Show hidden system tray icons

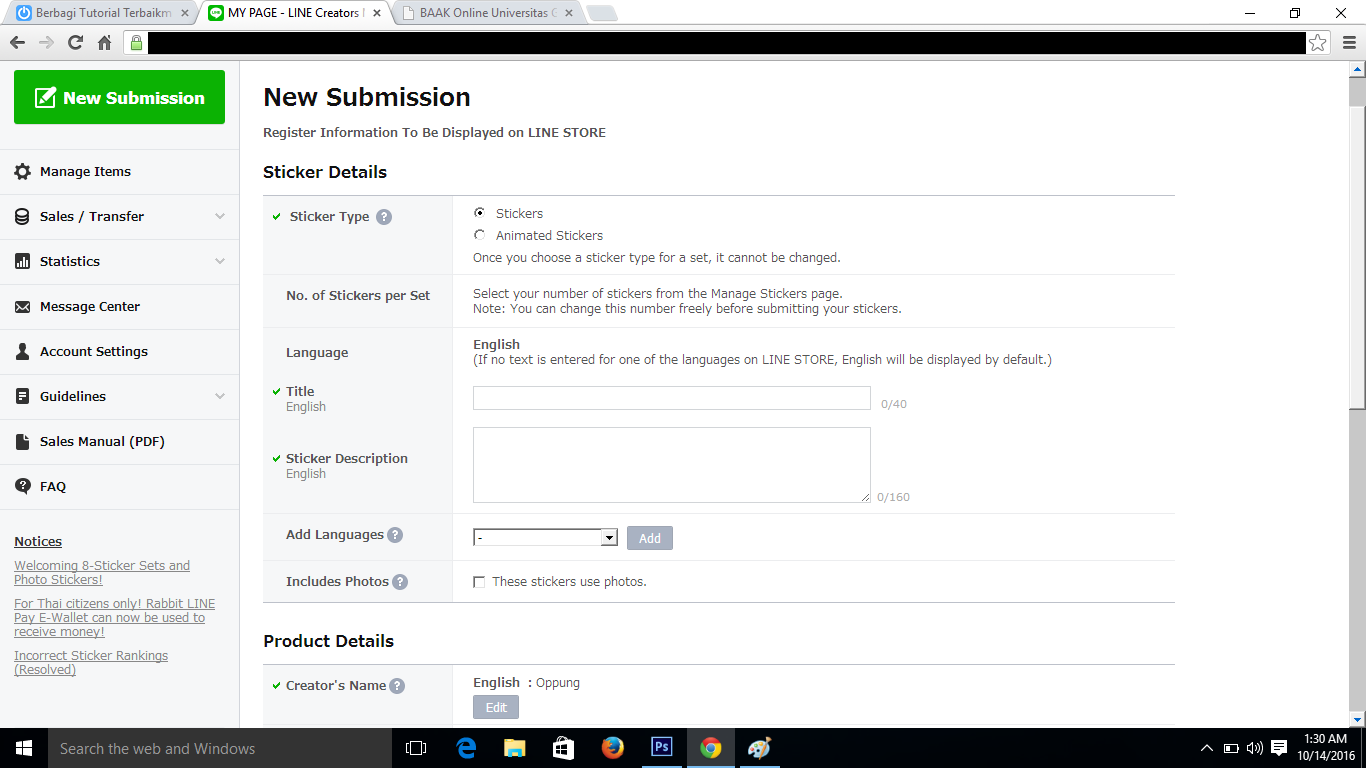(x=1207, y=748)
